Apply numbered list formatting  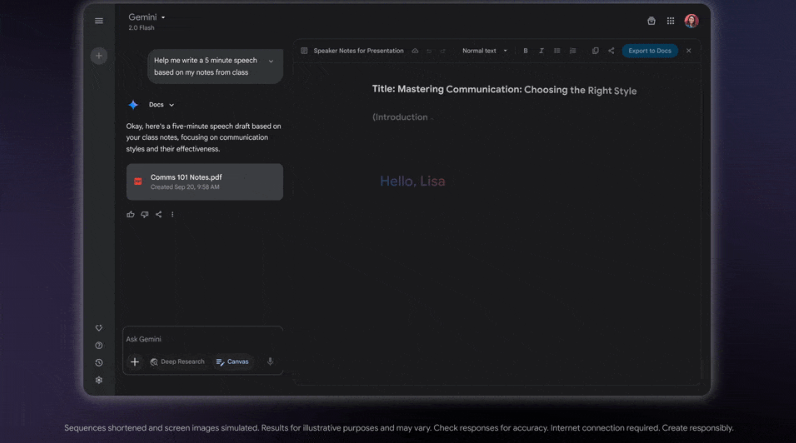click(573, 51)
